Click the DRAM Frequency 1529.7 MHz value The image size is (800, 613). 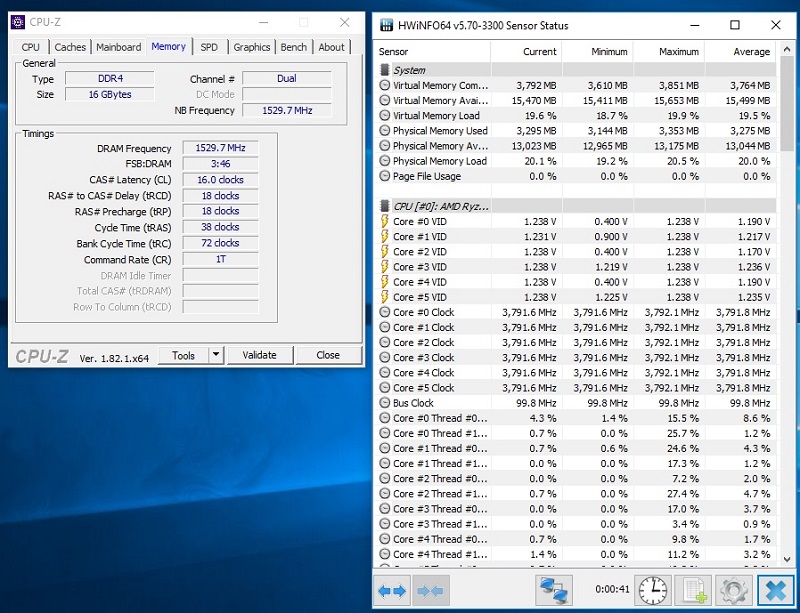coord(220,148)
